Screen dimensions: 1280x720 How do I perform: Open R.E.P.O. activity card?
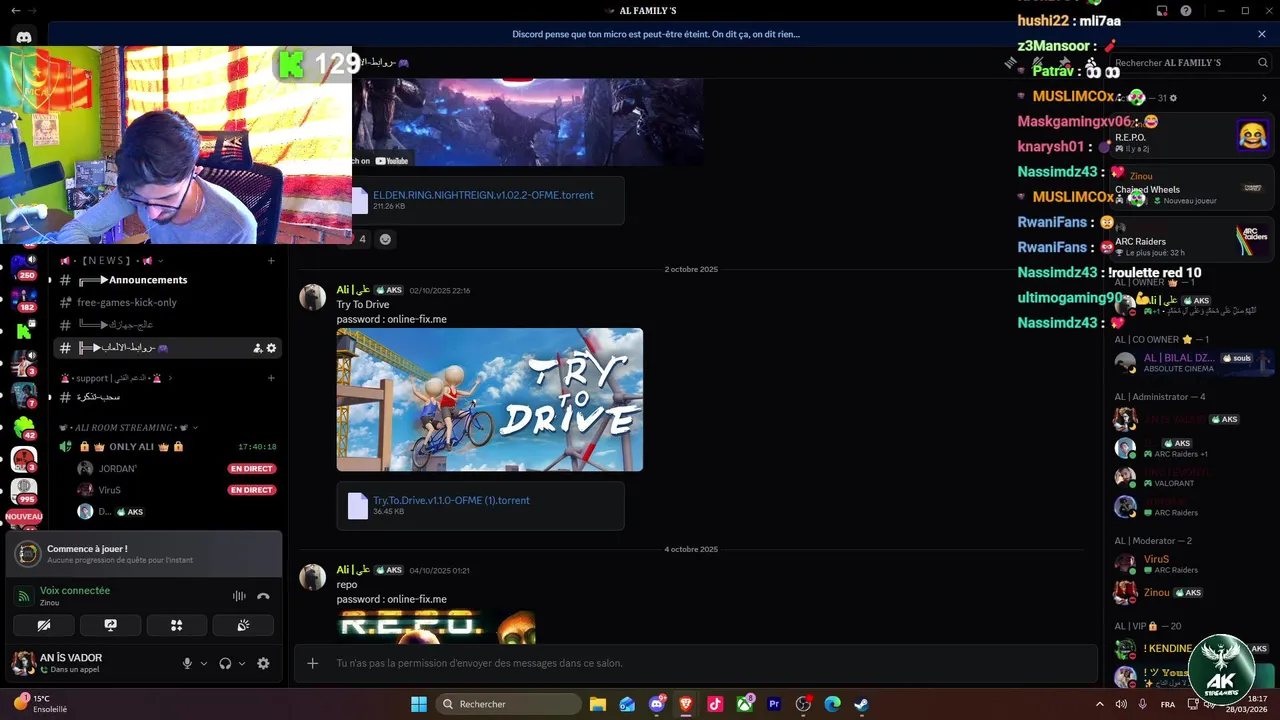point(1192,135)
